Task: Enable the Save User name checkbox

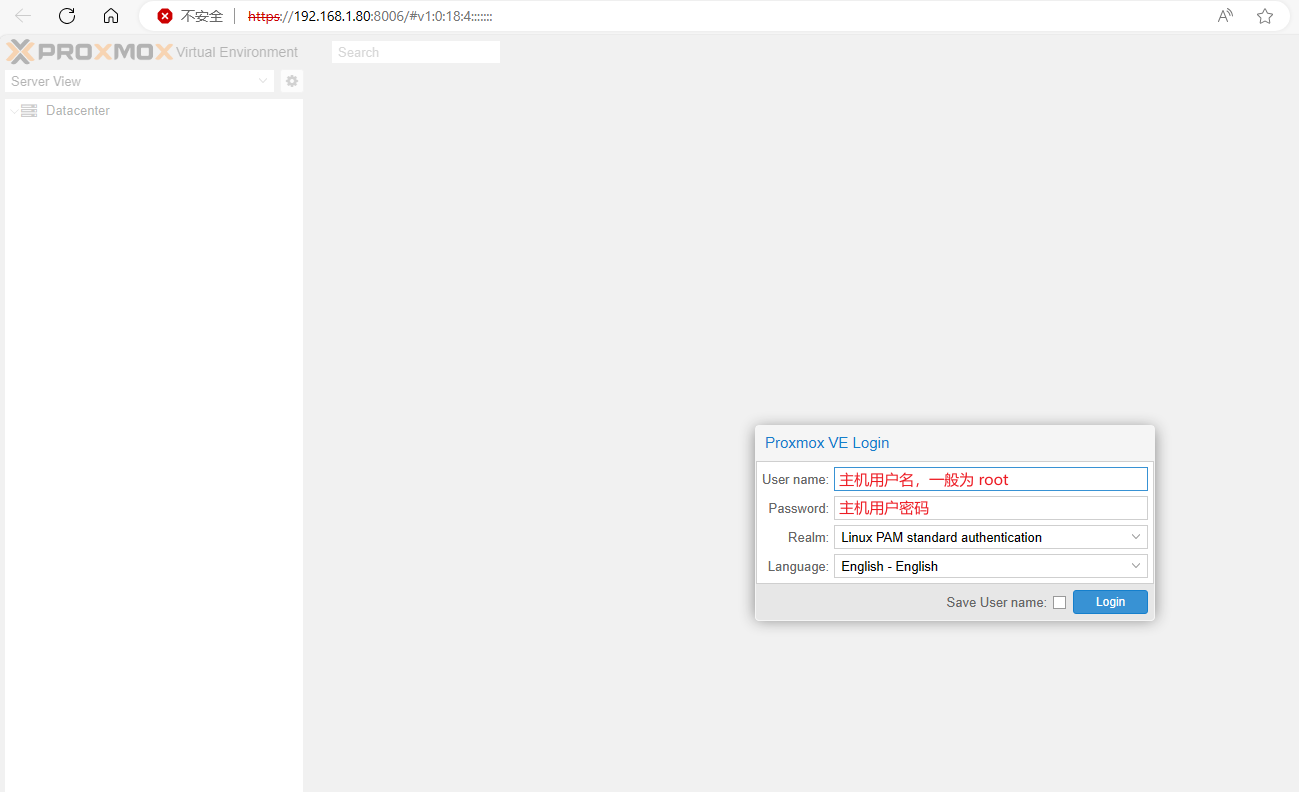Action: click(1059, 602)
